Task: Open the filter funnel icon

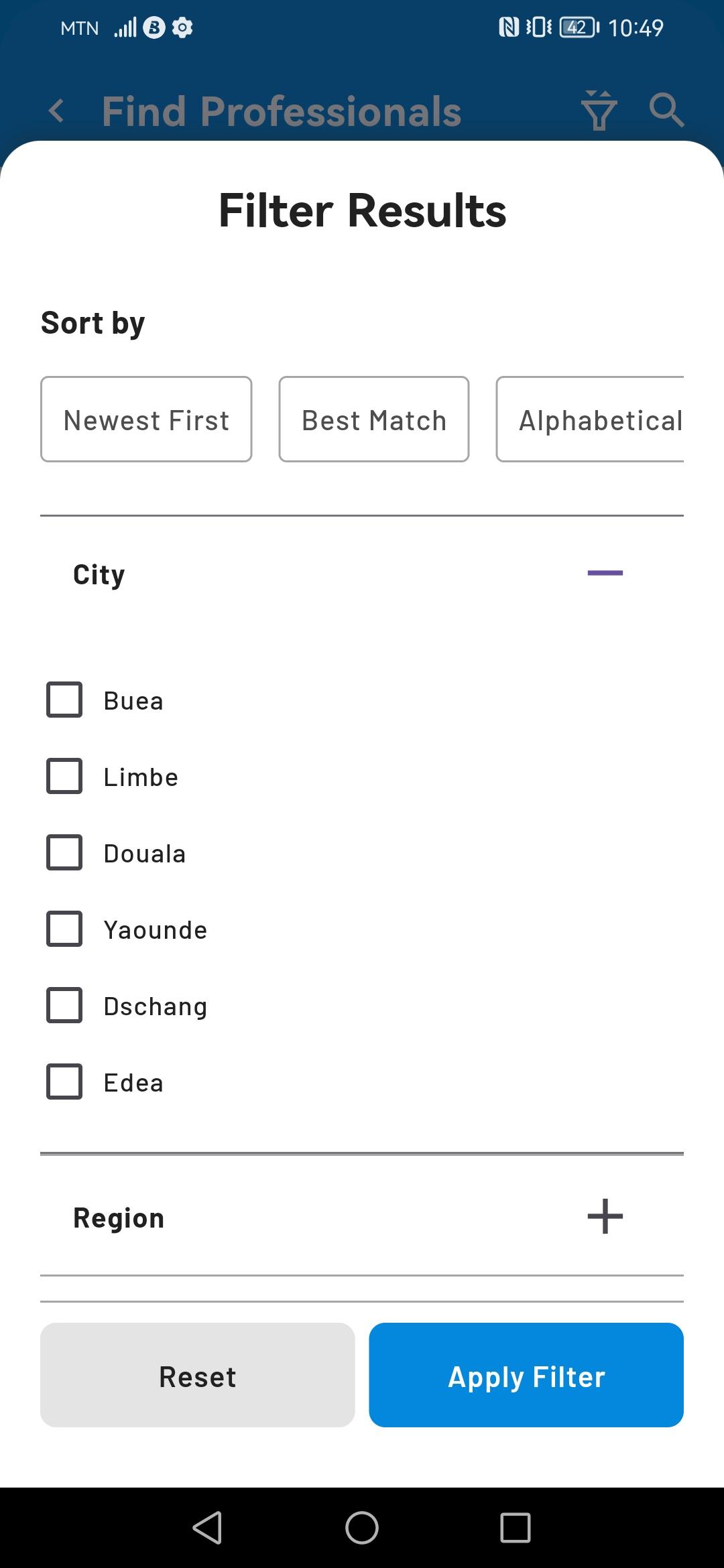Action: point(599,111)
